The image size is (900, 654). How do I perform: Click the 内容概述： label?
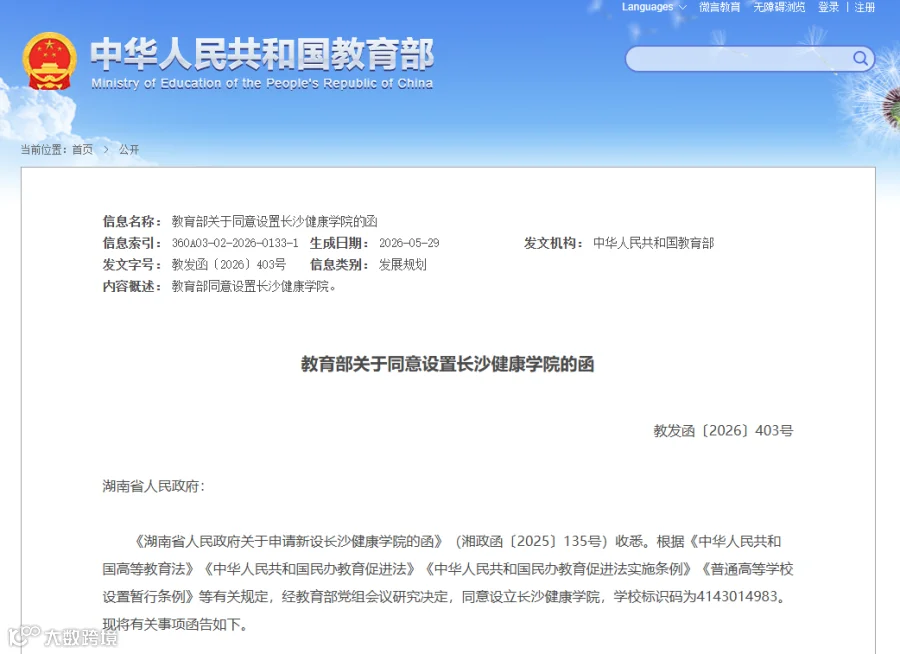tap(133, 286)
